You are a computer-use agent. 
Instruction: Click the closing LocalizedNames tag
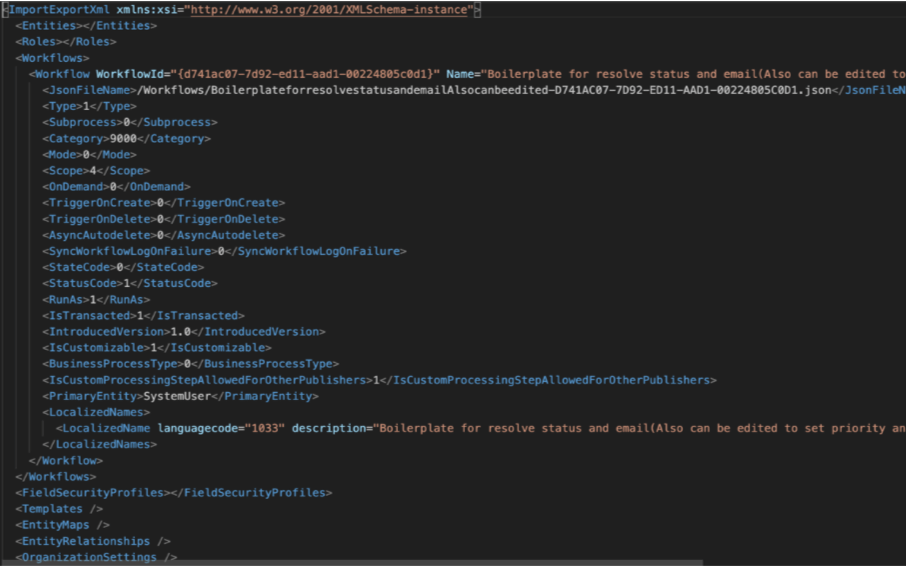pos(99,444)
